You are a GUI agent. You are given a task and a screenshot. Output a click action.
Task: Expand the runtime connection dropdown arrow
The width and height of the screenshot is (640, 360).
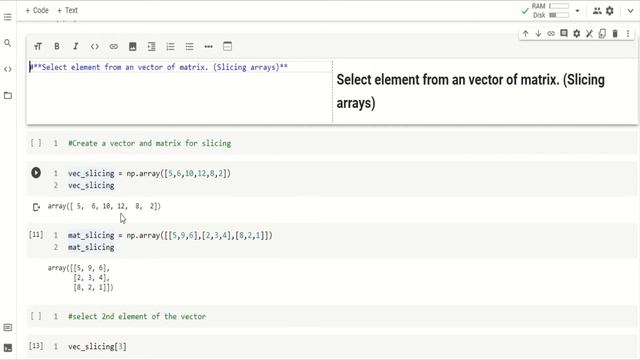click(578, 11)
